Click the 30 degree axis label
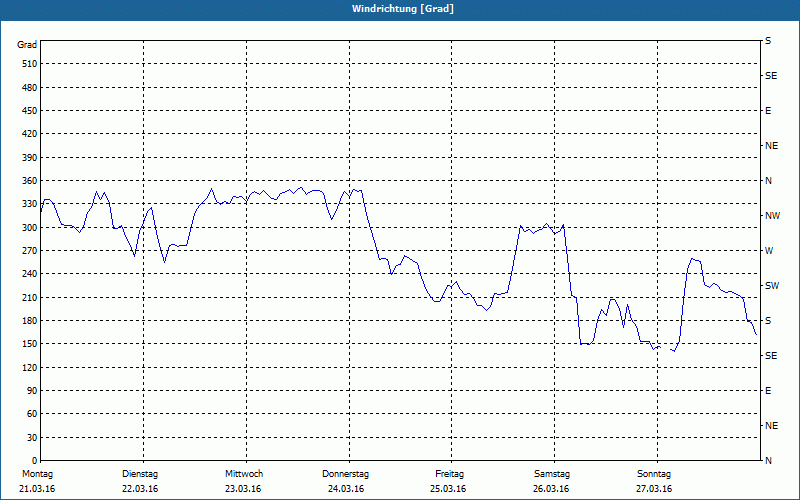The image size is (800, 500). (32, 437)
